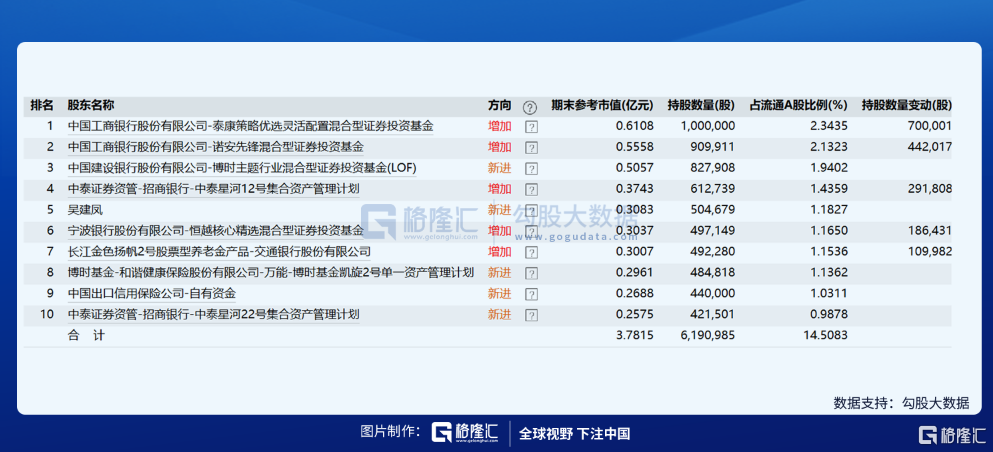The height and width of the screenshot is (452, 993).
Task: Click the question mark icon in row 4
Action: [x=531, y=189]
